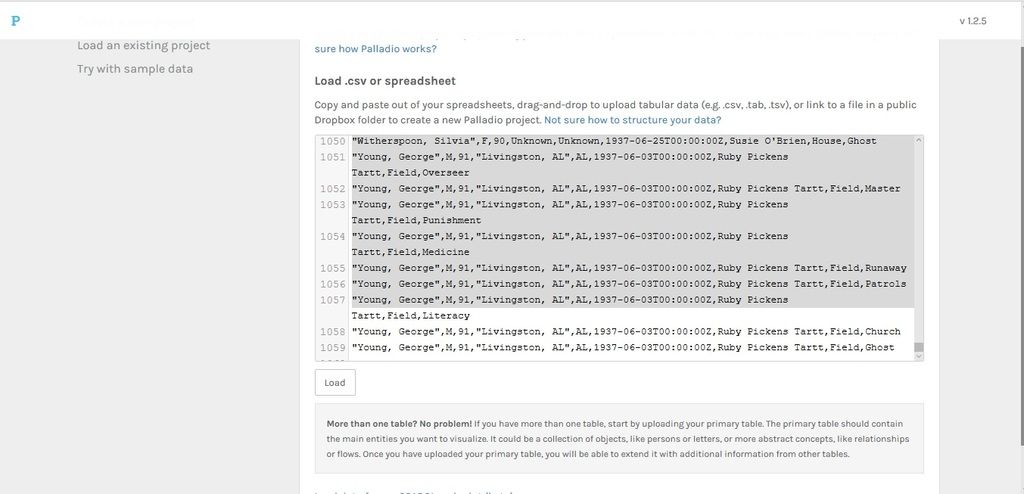The image size is (1024, 494).
Task: Click the wrapped text 'Tartt,Field,Literacy'
Action: point(410,316)
